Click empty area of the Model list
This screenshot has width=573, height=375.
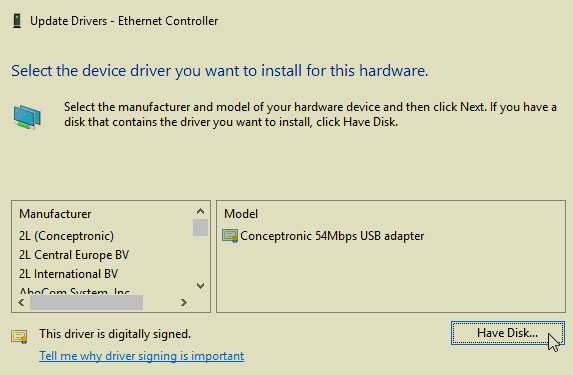[x=391, y=278]
